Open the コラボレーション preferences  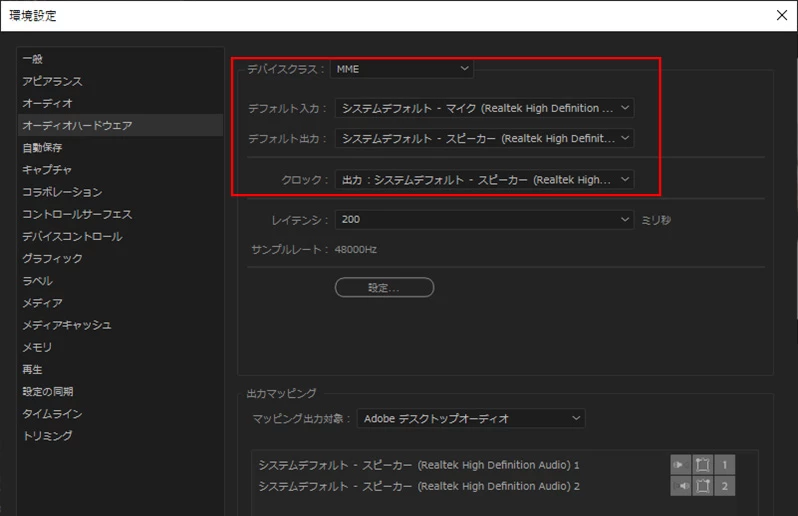(120, 192)
